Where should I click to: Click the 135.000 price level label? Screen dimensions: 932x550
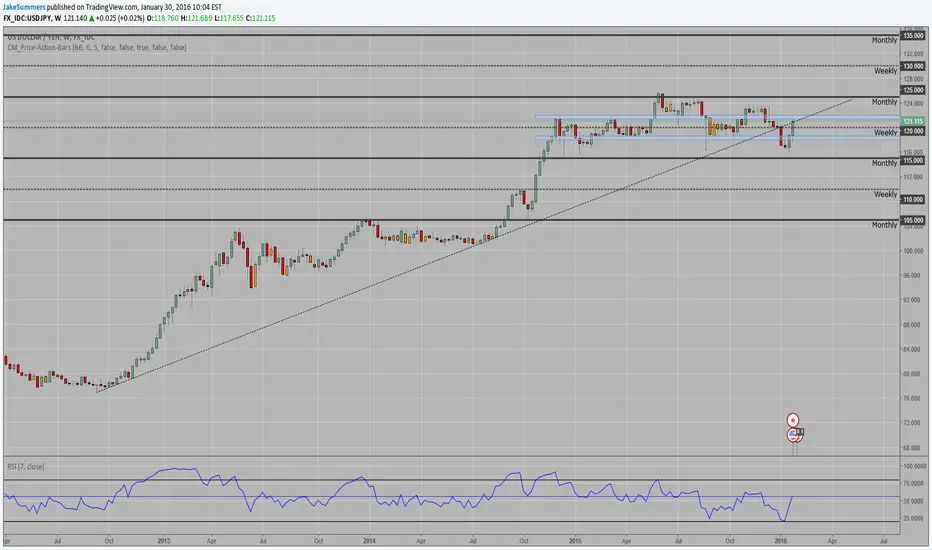point(913,36)
